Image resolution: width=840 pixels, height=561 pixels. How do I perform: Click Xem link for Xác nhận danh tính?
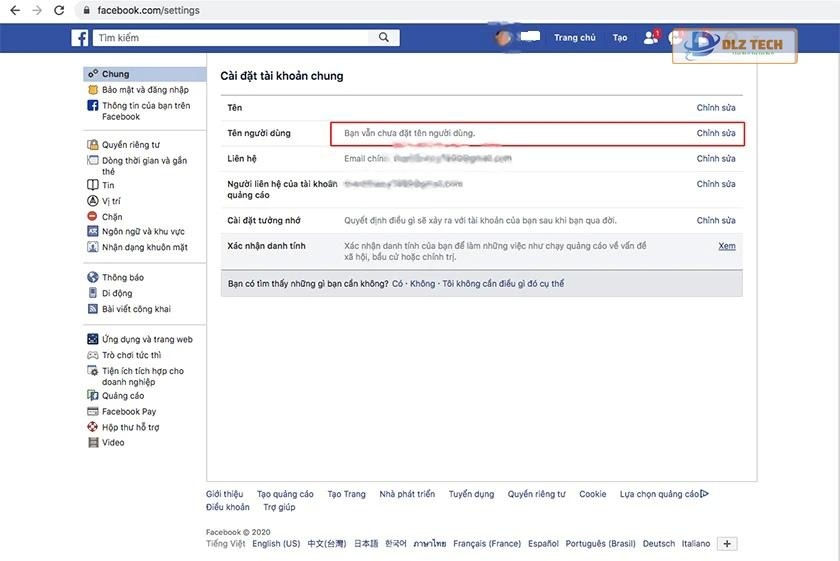click(x=727, y=246)
